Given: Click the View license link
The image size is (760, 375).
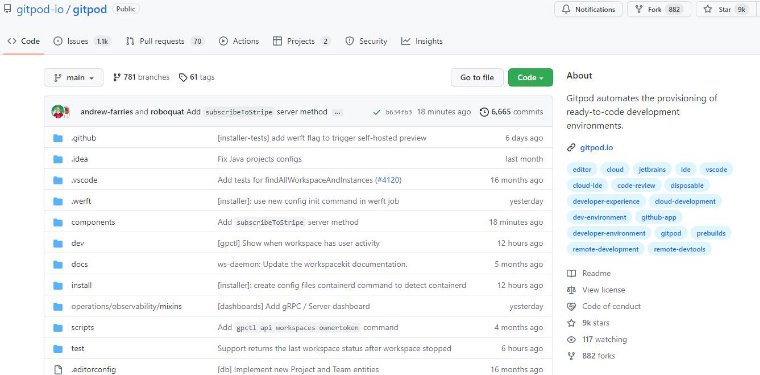Looking at the screenshot, I should (604, 290).
